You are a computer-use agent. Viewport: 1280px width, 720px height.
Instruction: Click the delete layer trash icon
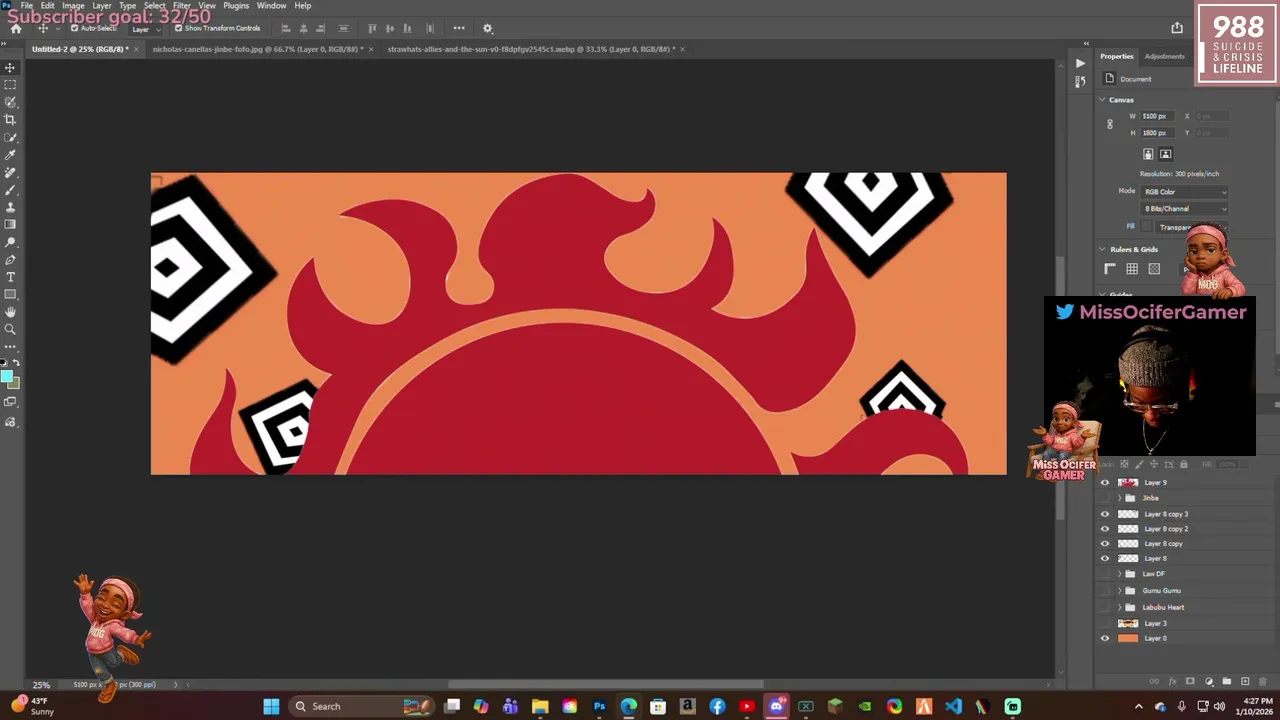pyautogui.click(x=1261, y=681)
